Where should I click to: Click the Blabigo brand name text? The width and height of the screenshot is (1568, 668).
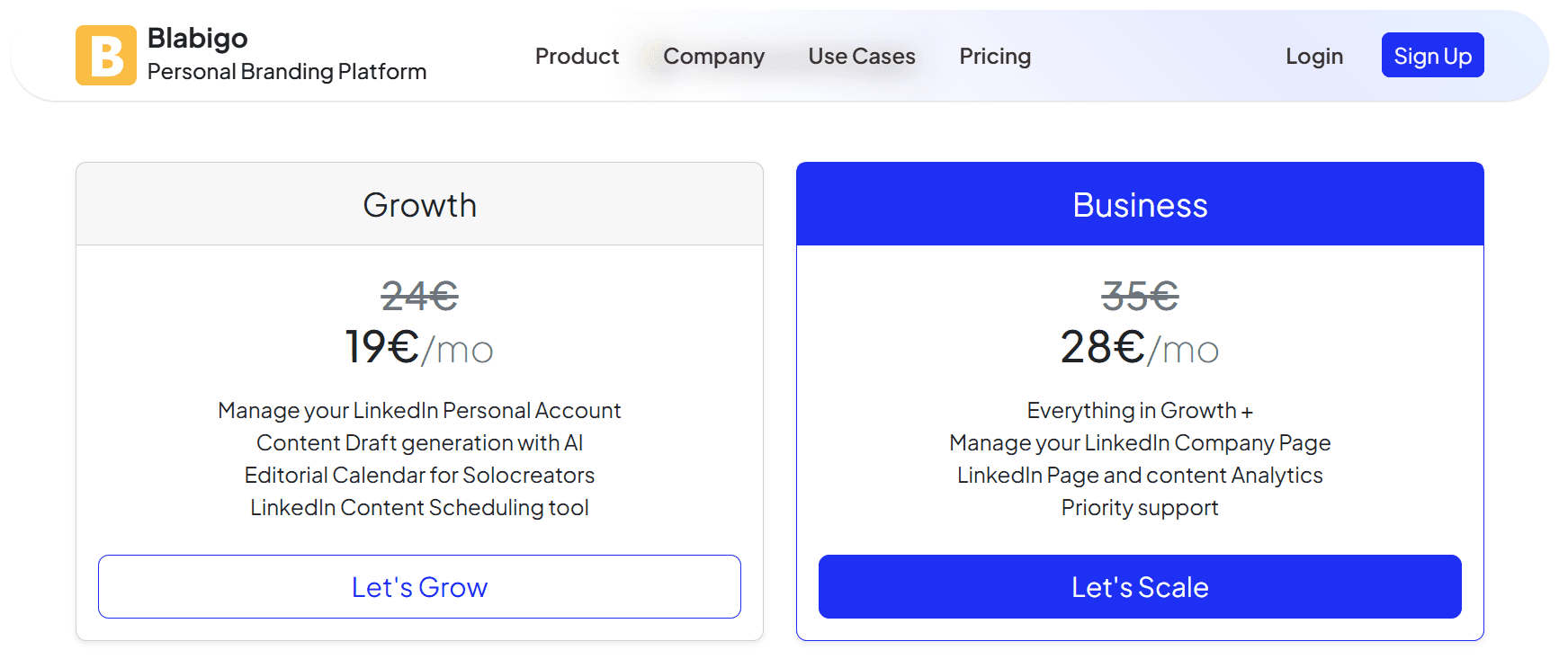(197, 38)
